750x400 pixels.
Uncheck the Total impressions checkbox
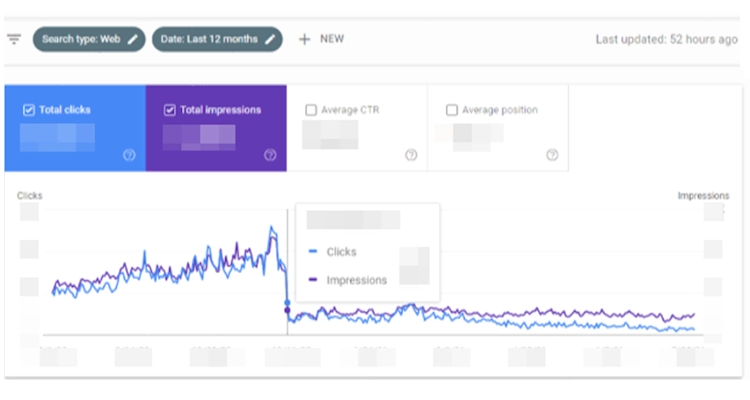tap(169, 110)
